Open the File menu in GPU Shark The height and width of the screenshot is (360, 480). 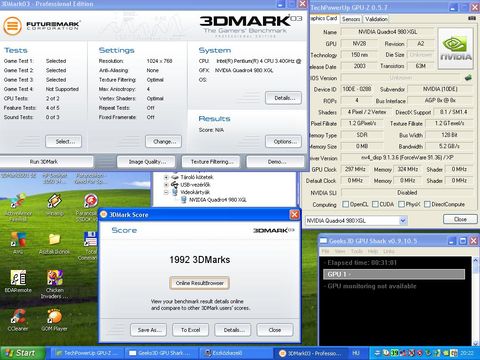(325, 251)
